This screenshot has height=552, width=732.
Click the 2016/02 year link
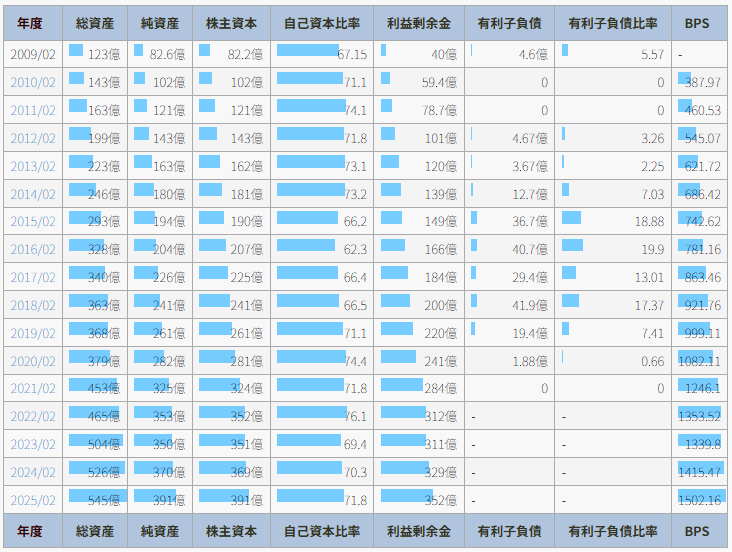32,249
